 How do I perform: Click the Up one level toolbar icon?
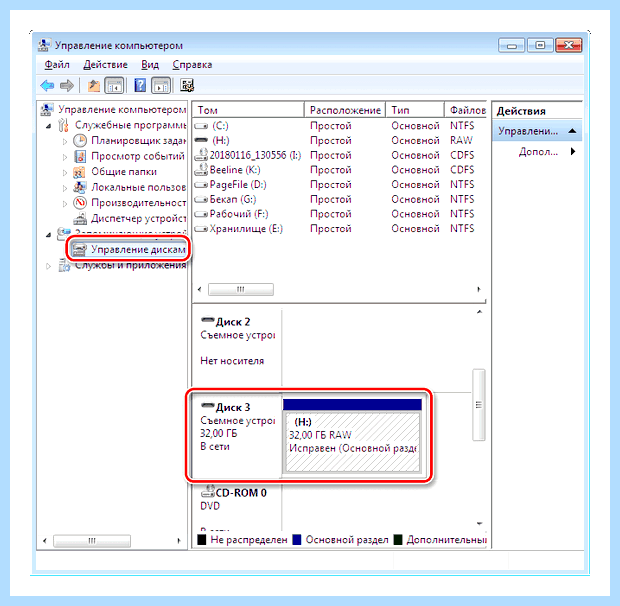[x=94, y=85]
